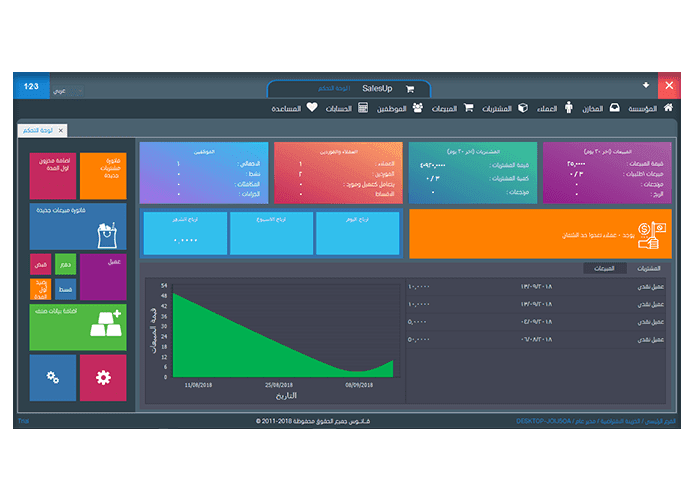Click the blue 123 button
700x500 pixels.
click(31, 86)
